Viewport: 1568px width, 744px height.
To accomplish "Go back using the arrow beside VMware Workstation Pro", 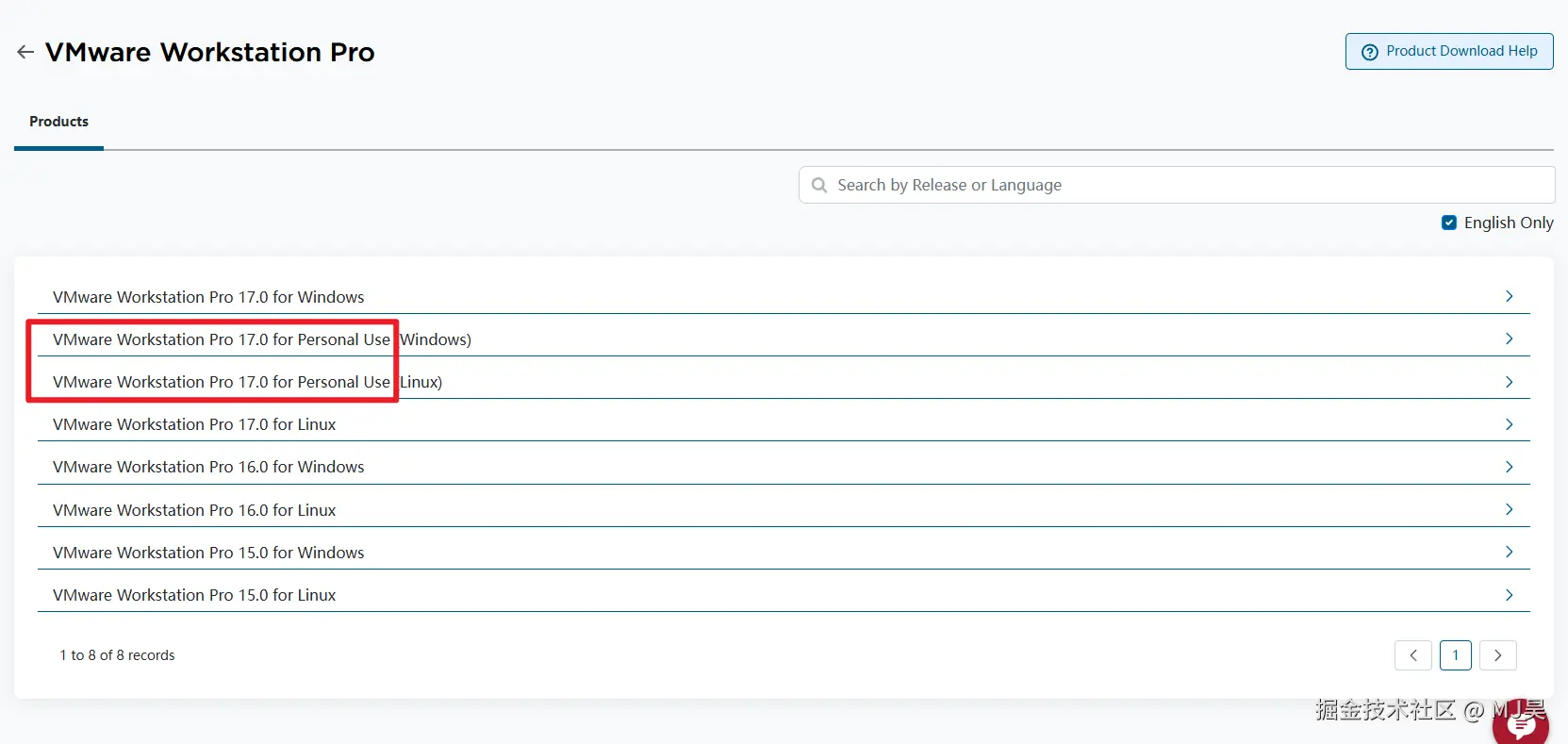I will pyautogui.click(x=25, y=52).
